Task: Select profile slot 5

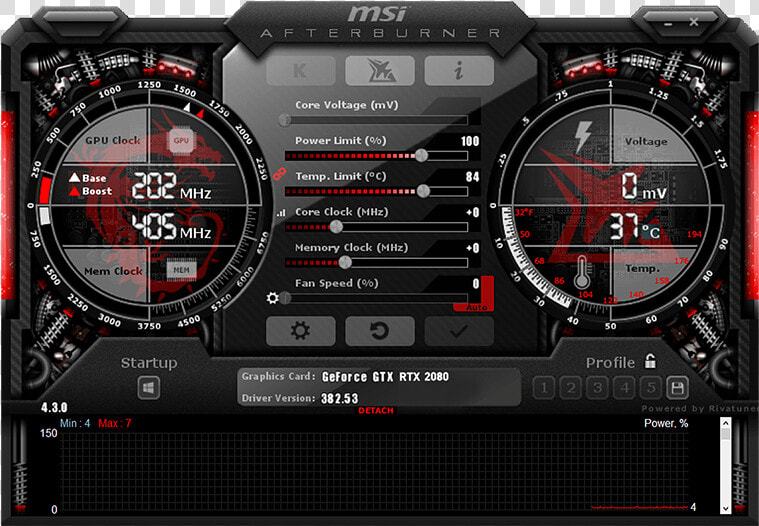Action: point(651,388)
